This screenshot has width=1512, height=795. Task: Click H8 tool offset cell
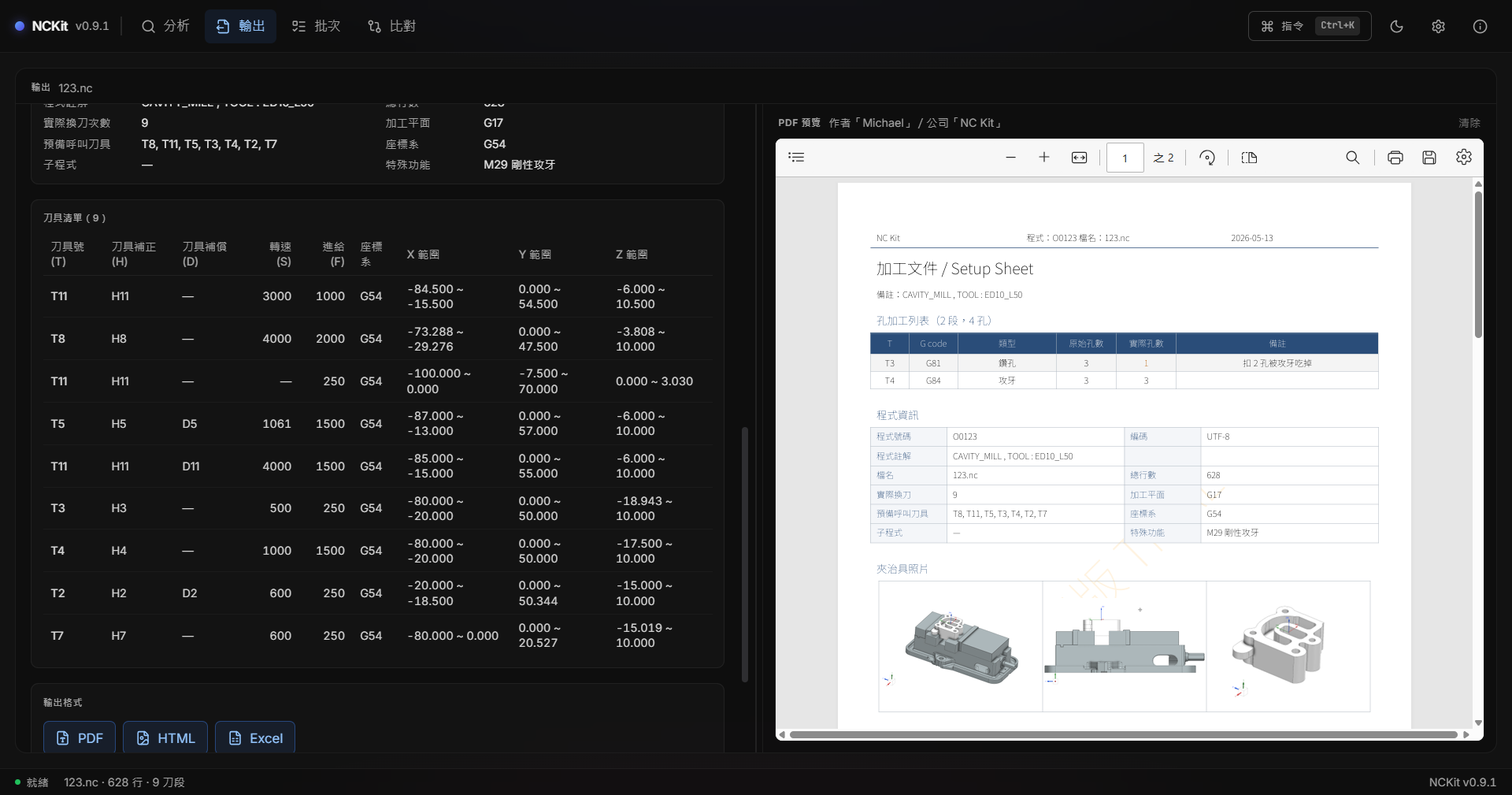[x=119, y=339]
